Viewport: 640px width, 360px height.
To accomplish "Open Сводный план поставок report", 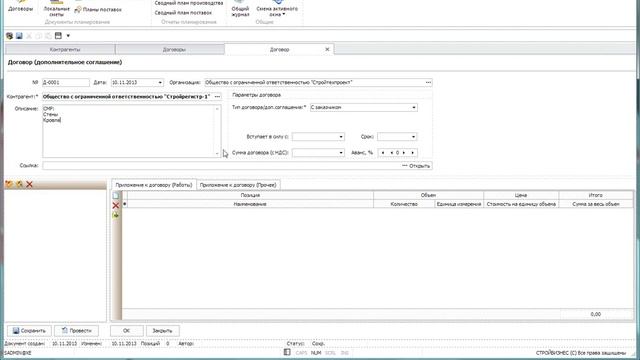I will [183, 13].
